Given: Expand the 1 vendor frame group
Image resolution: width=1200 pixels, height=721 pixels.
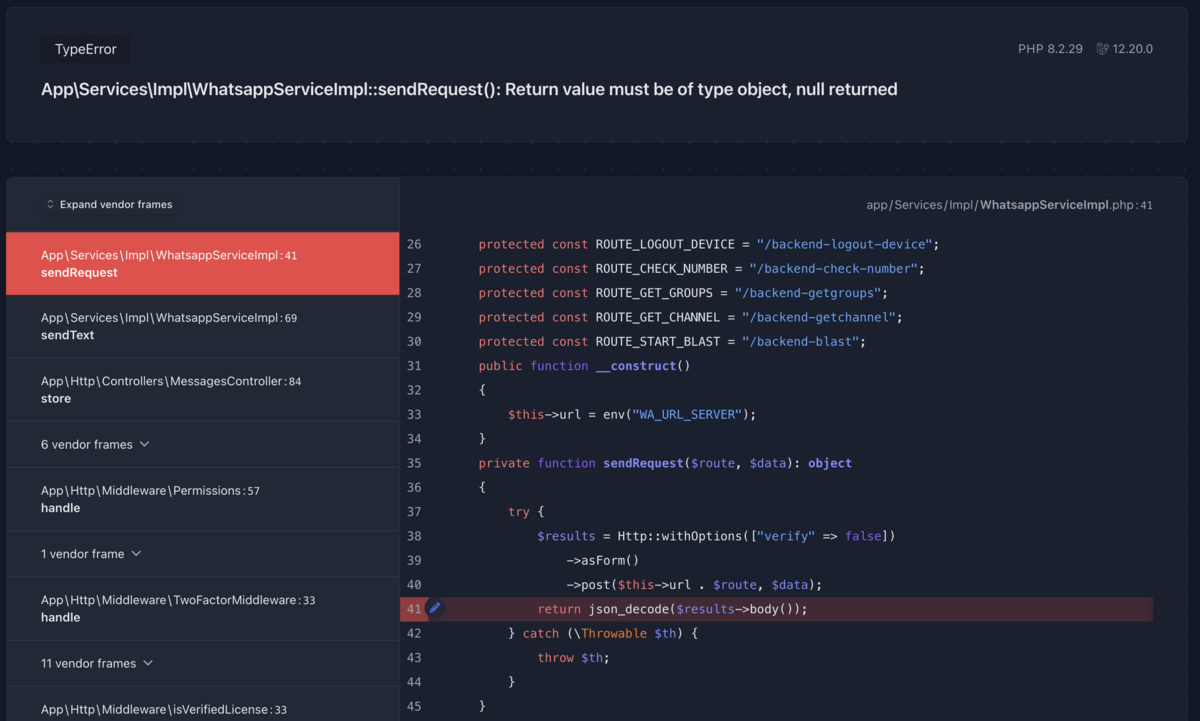Looking at the screenshot, I should coord(91,554).
